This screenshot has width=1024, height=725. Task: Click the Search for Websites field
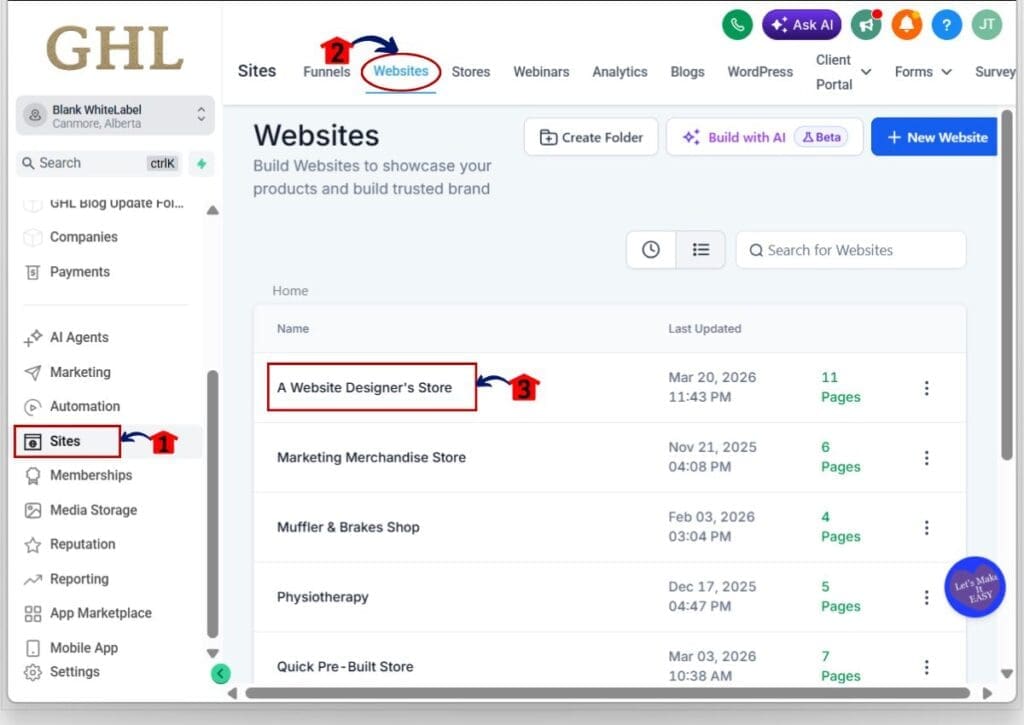(851, 250)
